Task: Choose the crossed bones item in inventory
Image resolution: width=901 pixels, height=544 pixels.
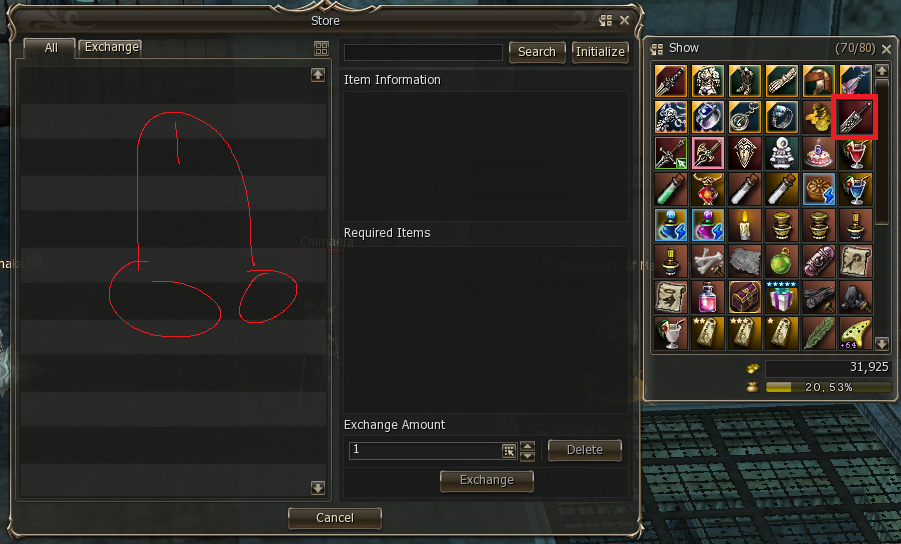Action: pyautogui.click(x=708, y=261)
